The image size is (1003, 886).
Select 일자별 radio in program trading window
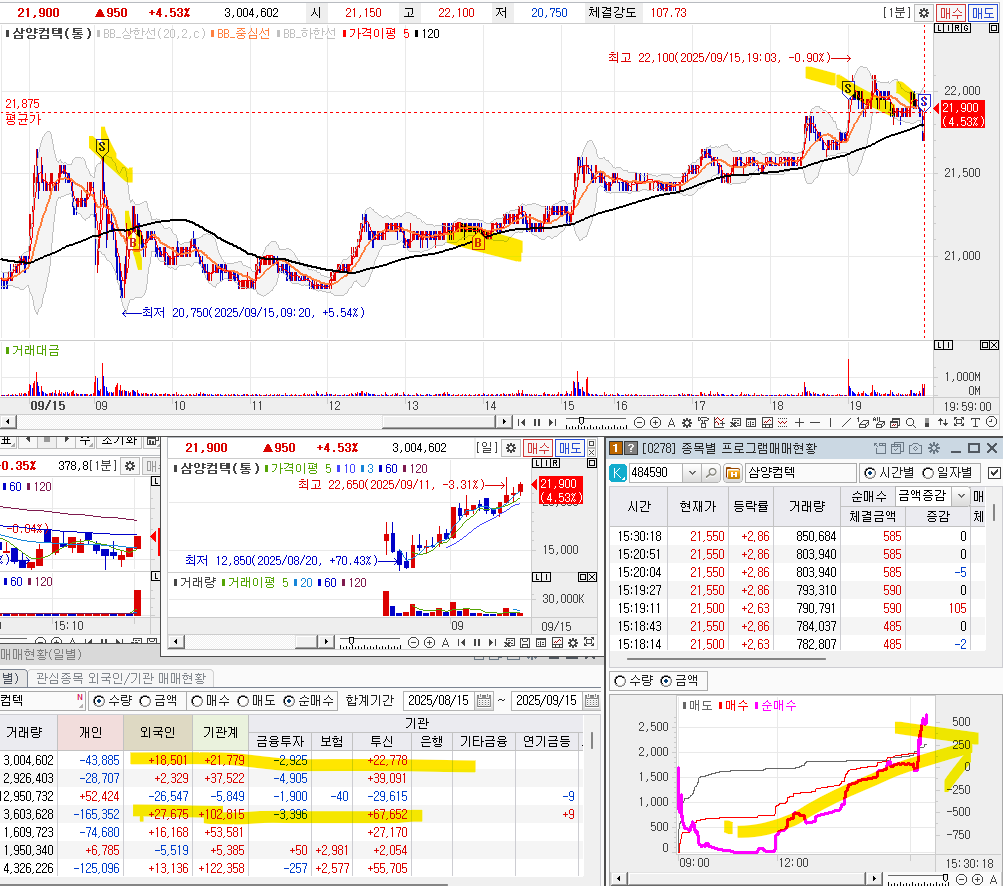pyautogui.click(x=928, y=473)
